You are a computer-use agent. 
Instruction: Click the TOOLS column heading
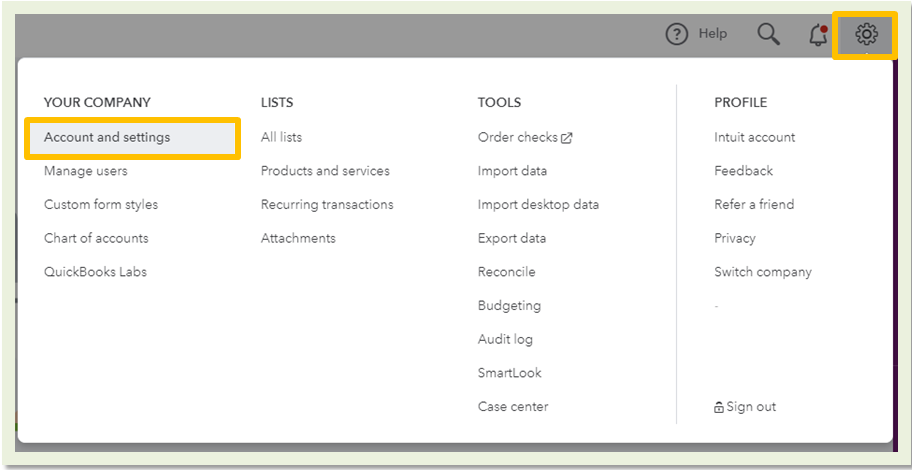[x=499, y=103]
